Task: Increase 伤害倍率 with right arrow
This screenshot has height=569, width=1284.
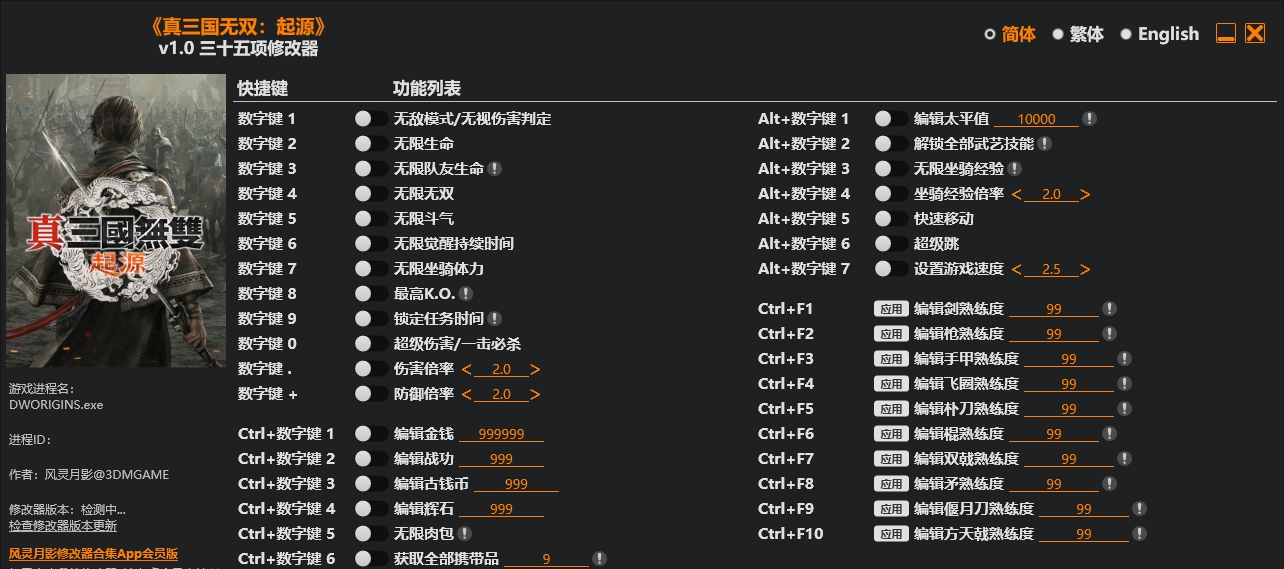Action: click(535, 369)
